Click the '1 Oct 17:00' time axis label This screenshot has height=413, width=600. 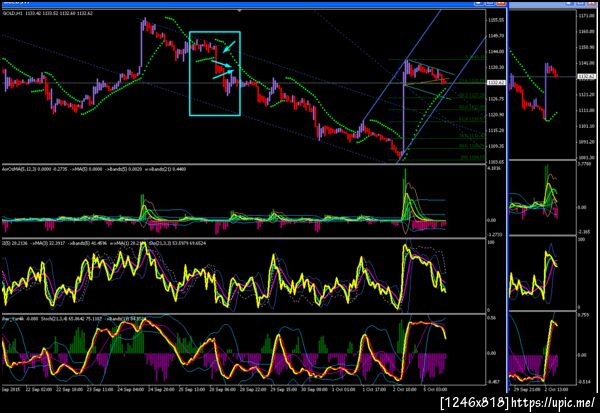[x=374, y=389]
